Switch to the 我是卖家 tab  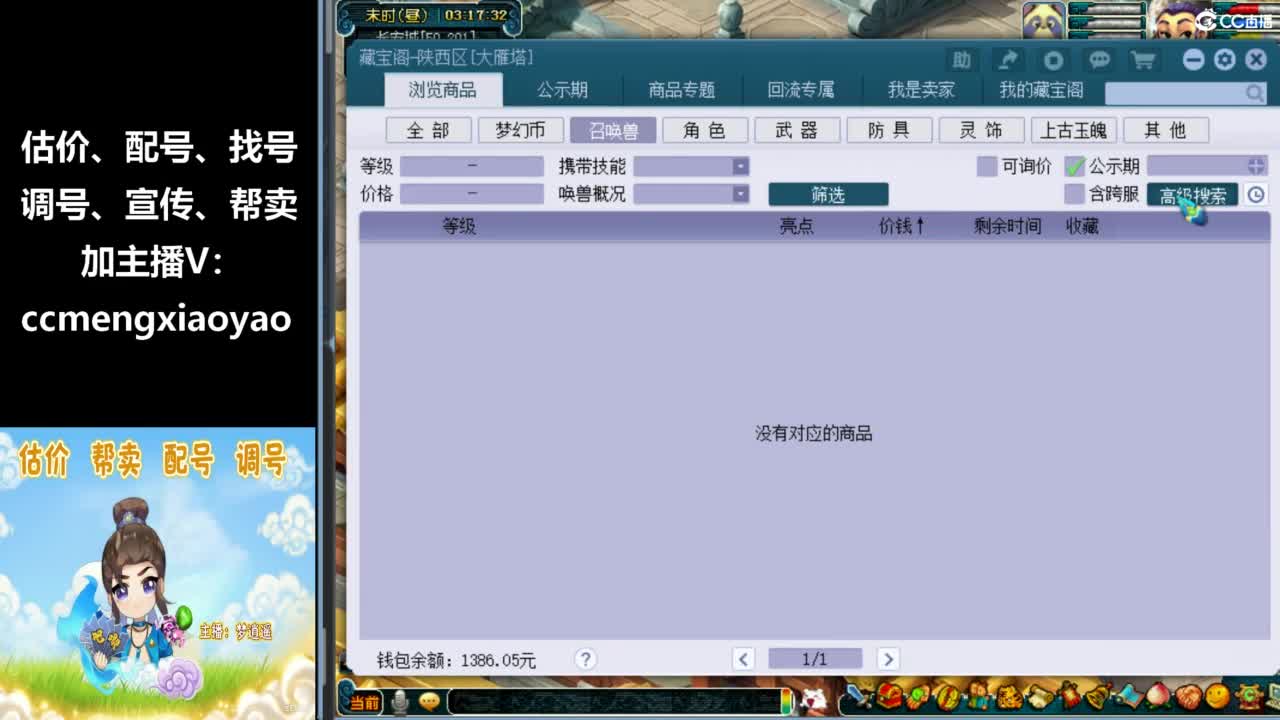click(921, 90)
